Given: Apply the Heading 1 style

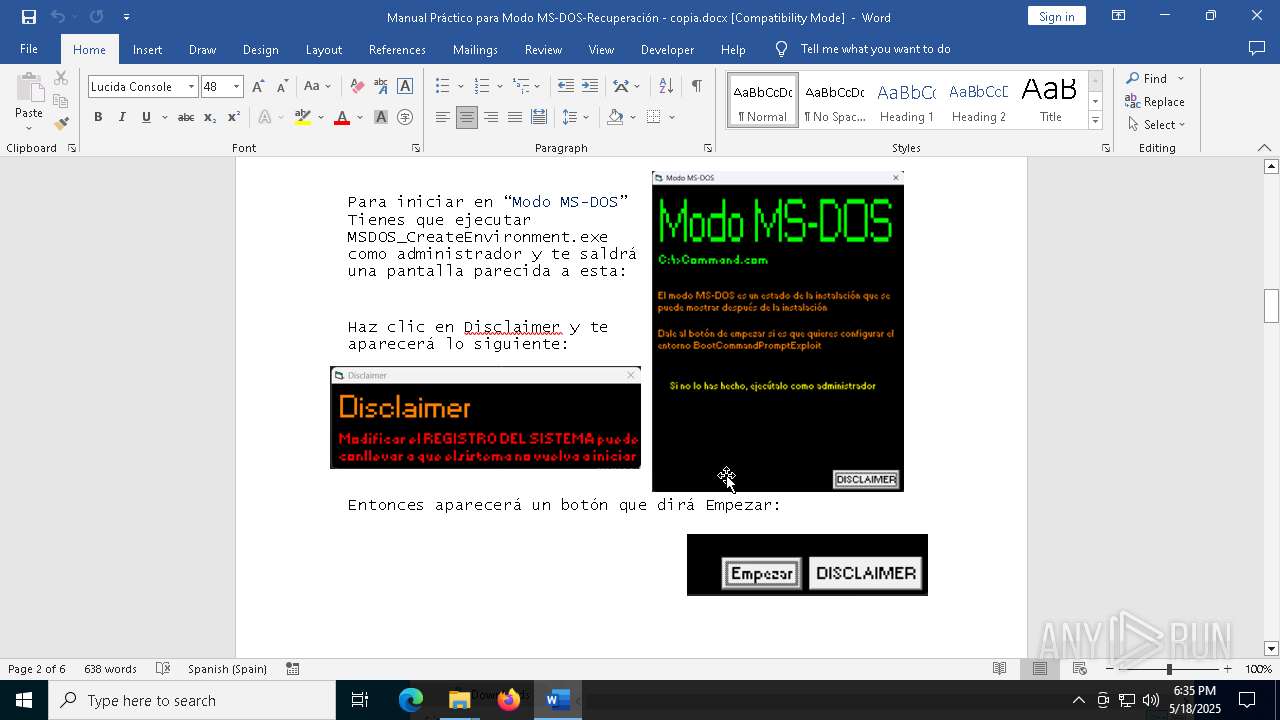Looking at the screenshot, I should [906, 100].
